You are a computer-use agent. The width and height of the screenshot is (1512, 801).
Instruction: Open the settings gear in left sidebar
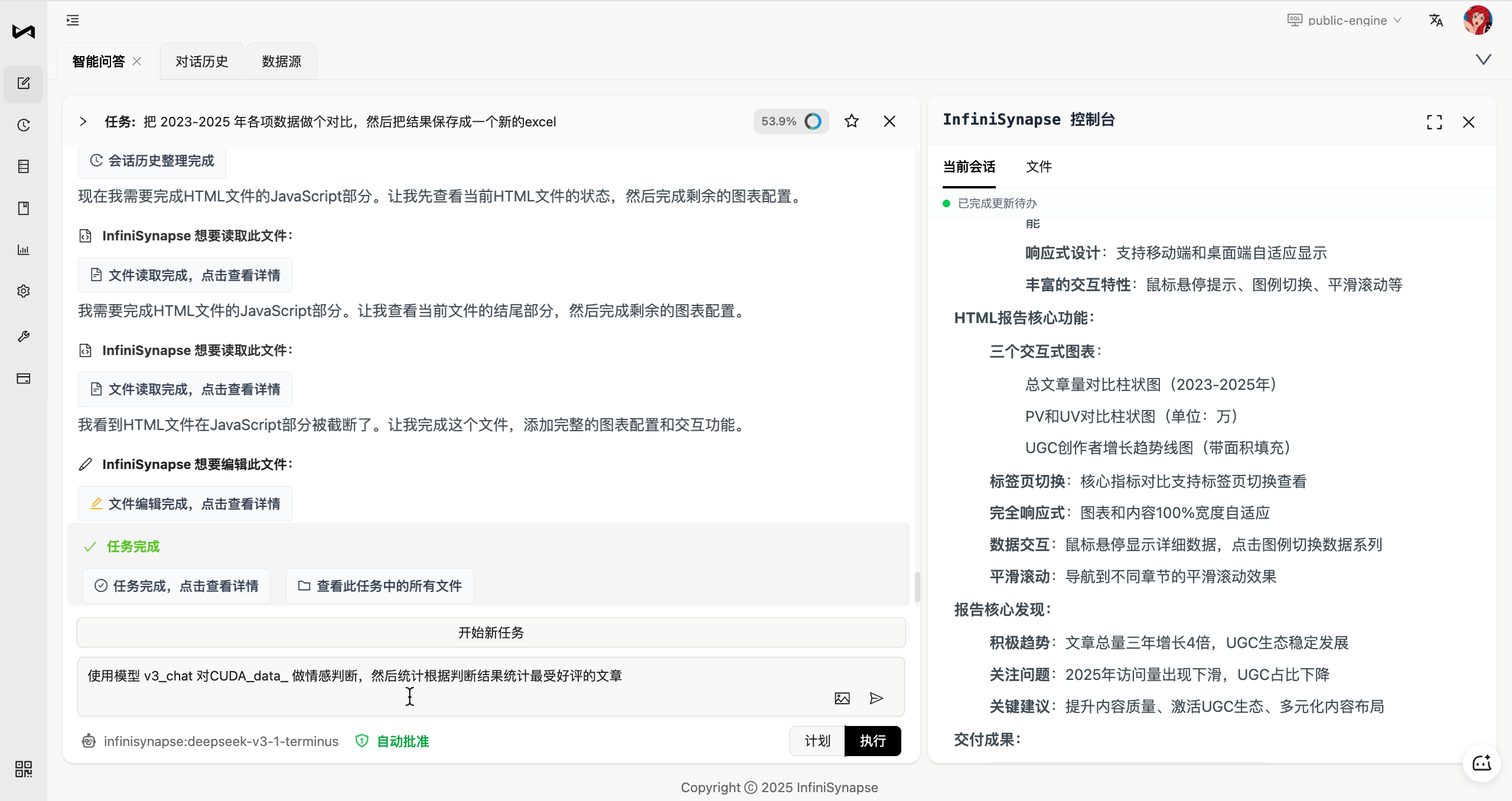(24, 291)
